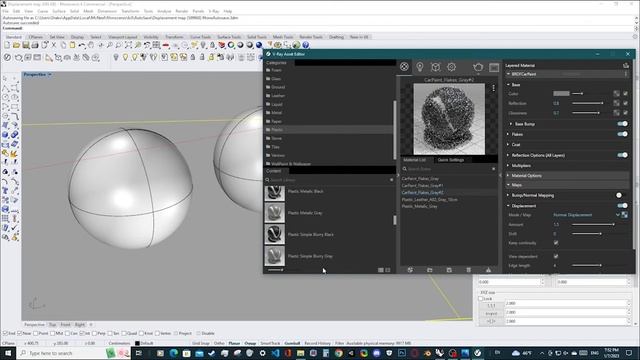The image size is (640, 360).
Task: Click the Rhino open file folder icon
Action: coord(16,45)
